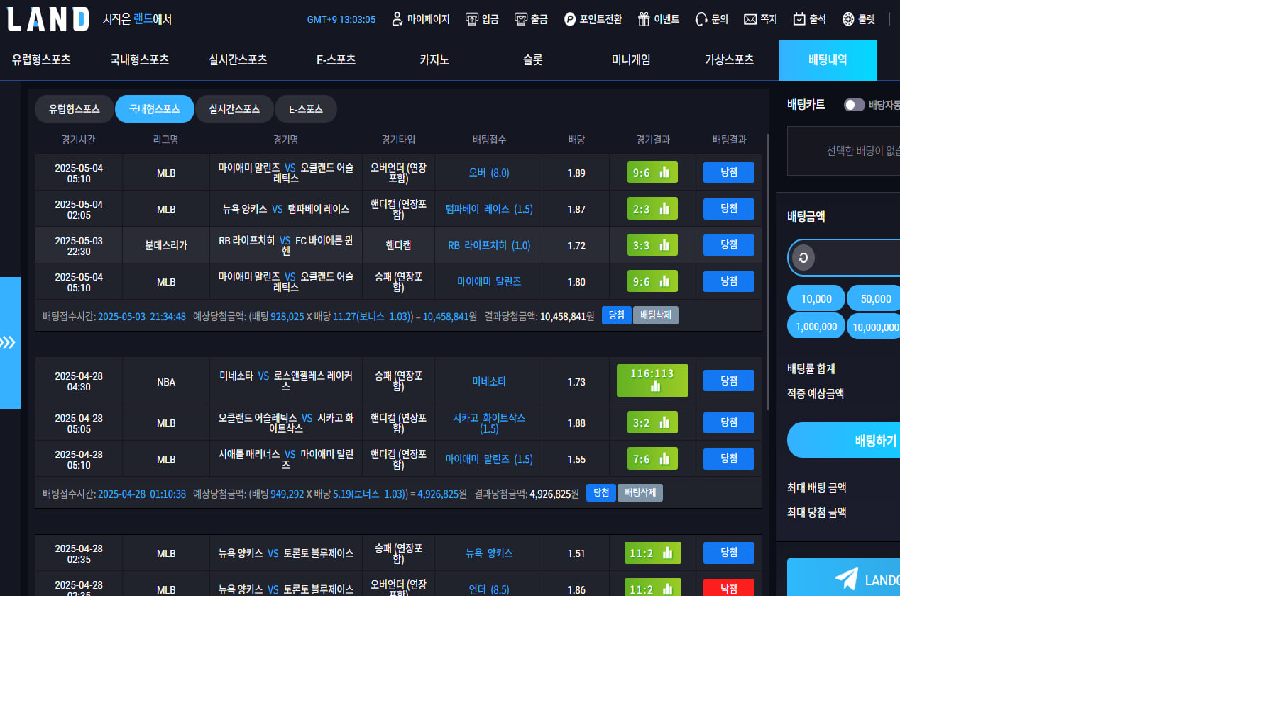Image resolution: width=1268 pixels, height=722 pixels.
Task: Select 카지노 in main navigation
Action: pyautogui.click(x=434, y=60)
